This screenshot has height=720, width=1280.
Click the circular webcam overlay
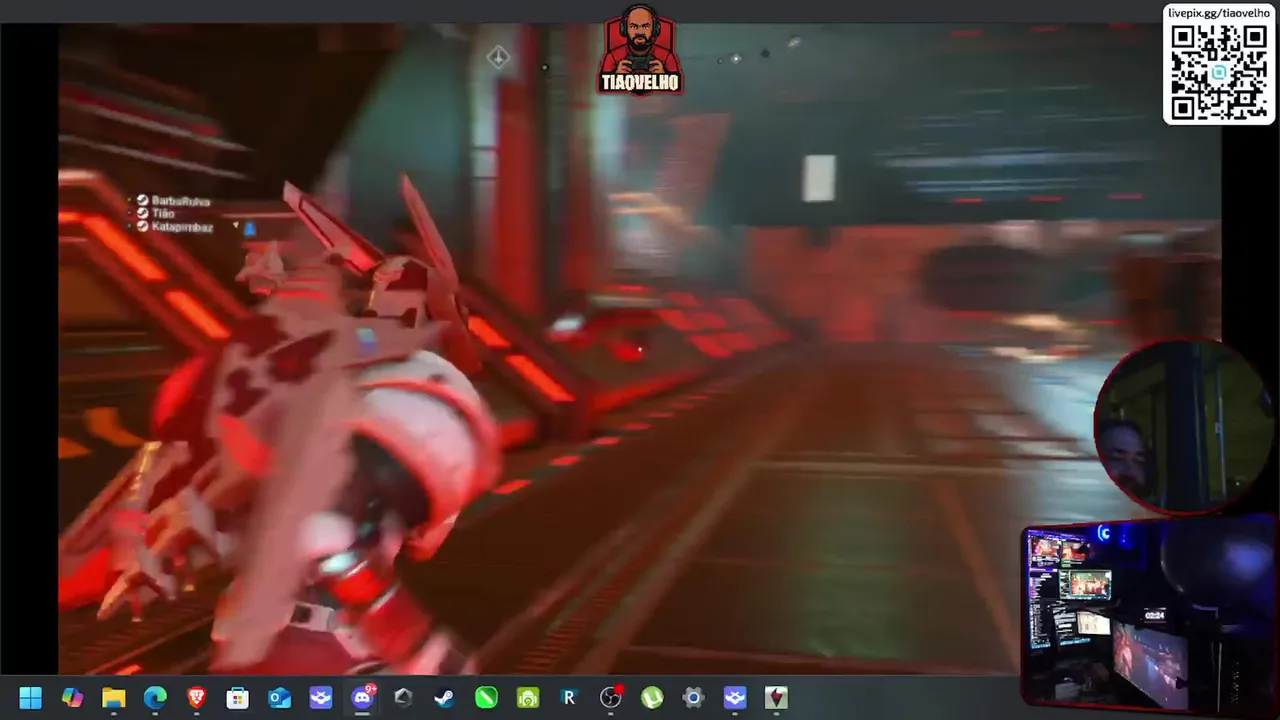click(x=1185, y=428)
